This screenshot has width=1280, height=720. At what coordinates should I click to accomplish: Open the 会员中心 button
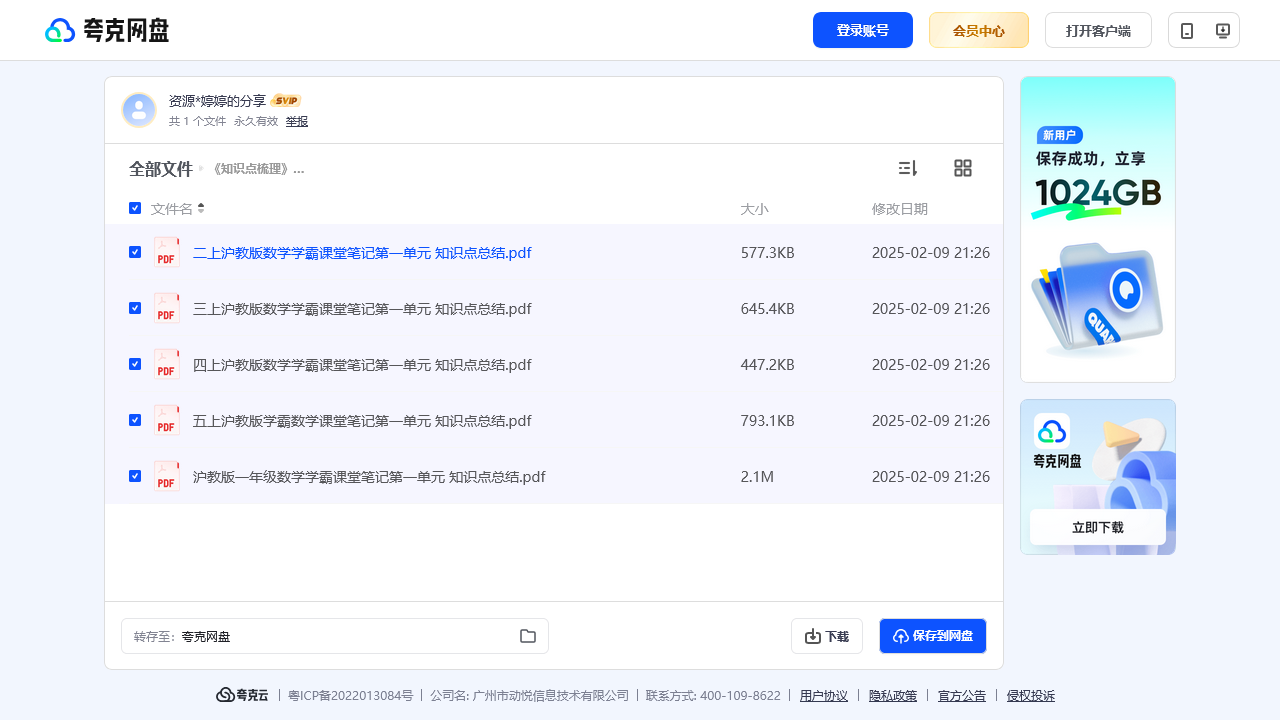point(979,30)
